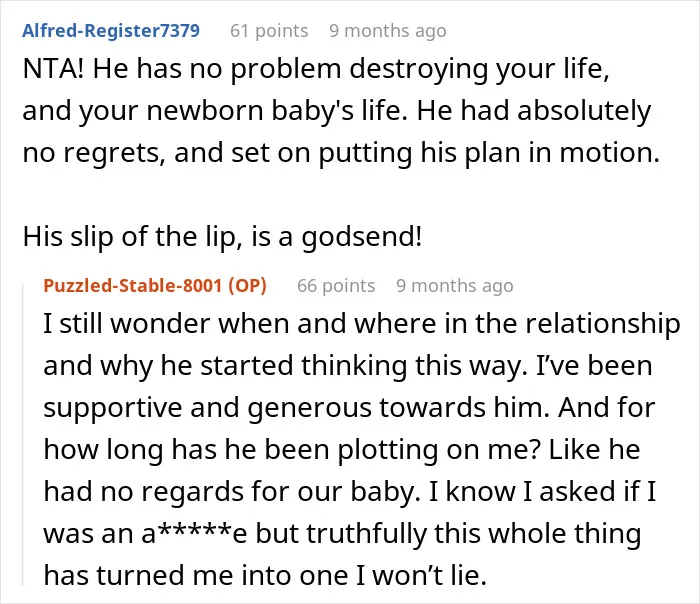Open Alfred-Register7379's user profile
The width and height of the screenshot is (700, 604).
[x=111, y=31]
